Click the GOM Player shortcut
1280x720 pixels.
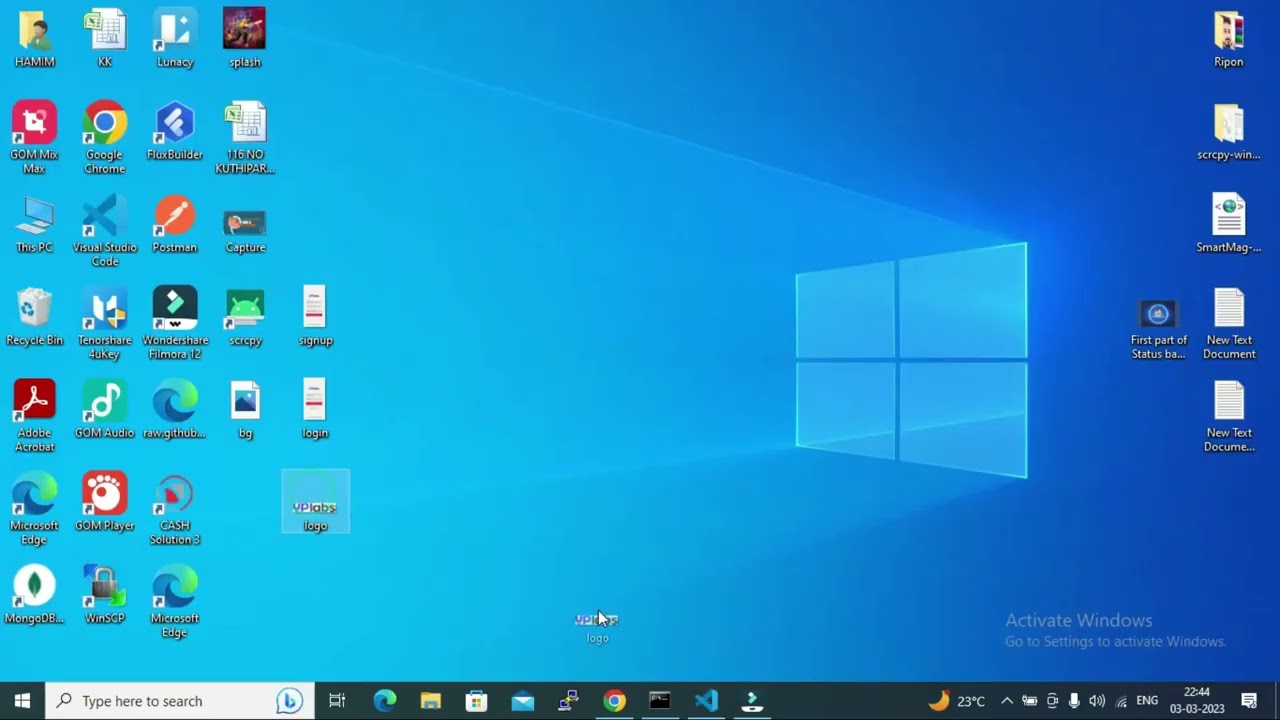(x=105, y=502)
